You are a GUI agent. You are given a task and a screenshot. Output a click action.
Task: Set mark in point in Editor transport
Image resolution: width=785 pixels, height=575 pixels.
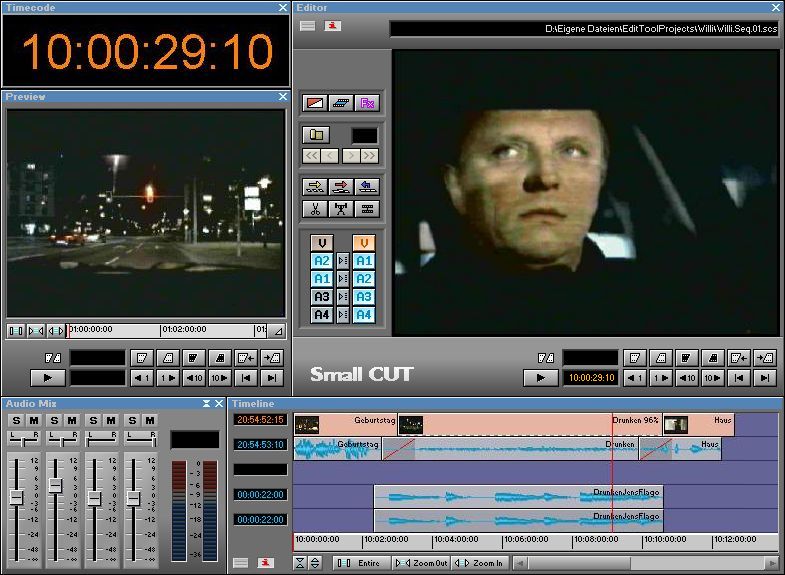point(635,358)
